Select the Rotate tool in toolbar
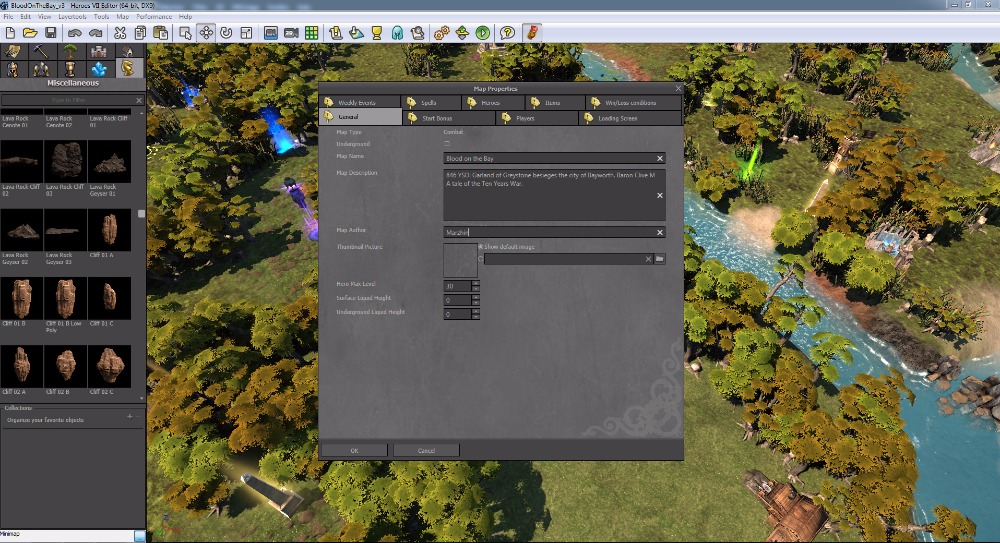The height and width of the screenshot is (543, 1000). (x=225, y=33)
